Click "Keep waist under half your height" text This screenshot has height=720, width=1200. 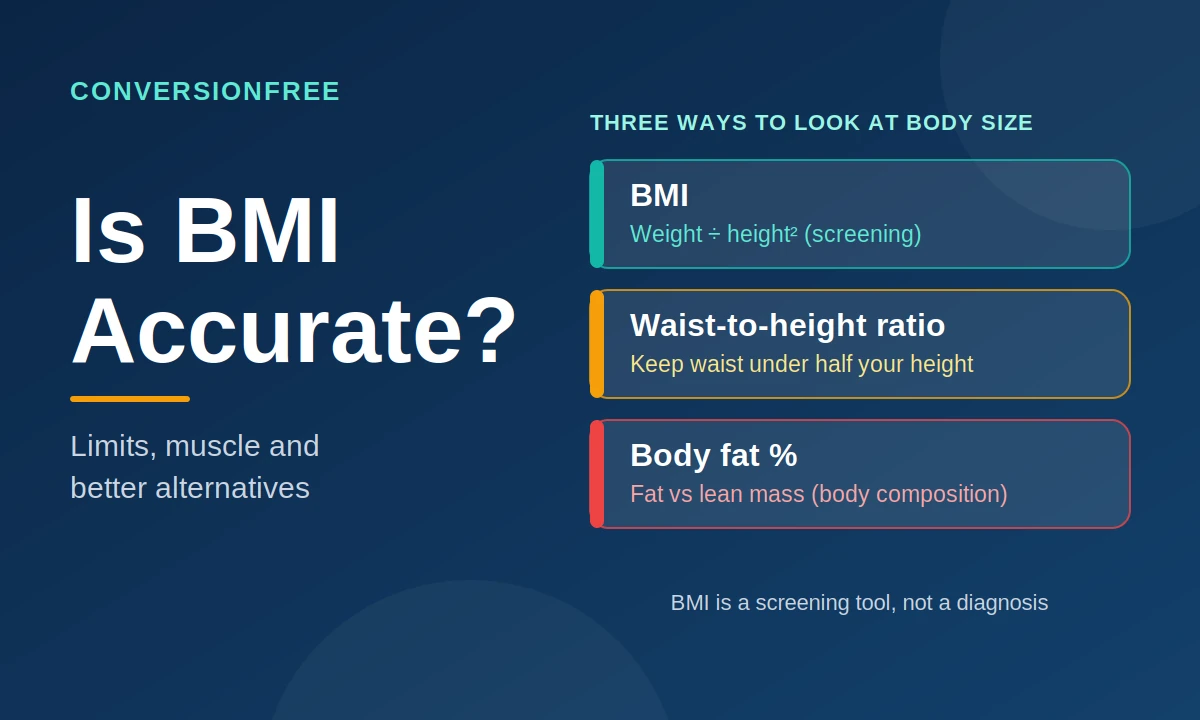[x=801, y=364]
